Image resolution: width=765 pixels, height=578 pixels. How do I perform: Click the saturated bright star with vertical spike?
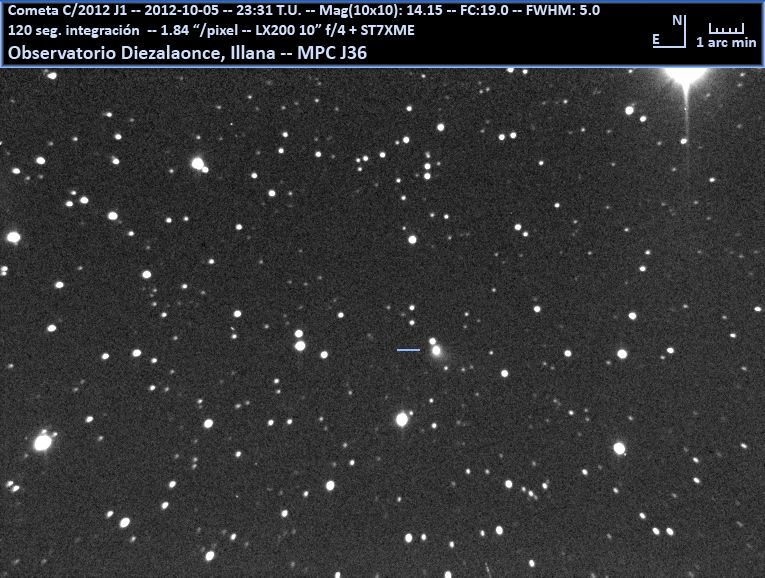[x=686, y=76]
